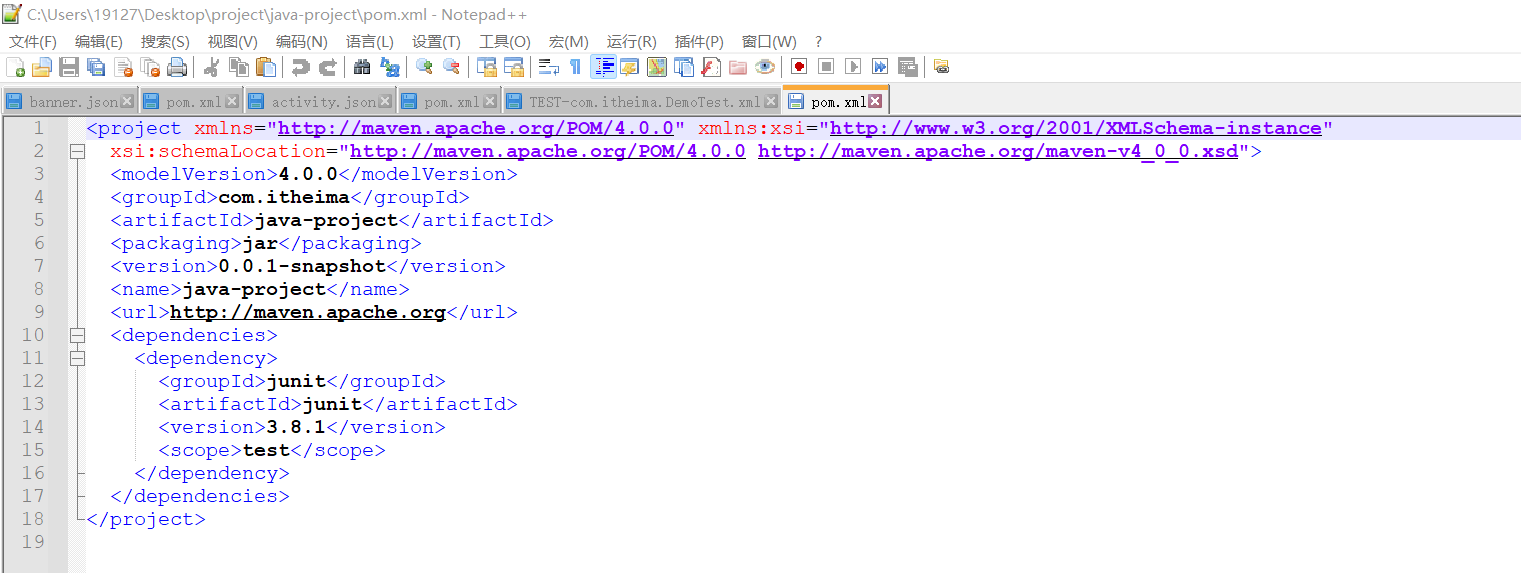Click the Save All icon
Image resolution: width=1521 pixels, height=573 pixels.
96,67
